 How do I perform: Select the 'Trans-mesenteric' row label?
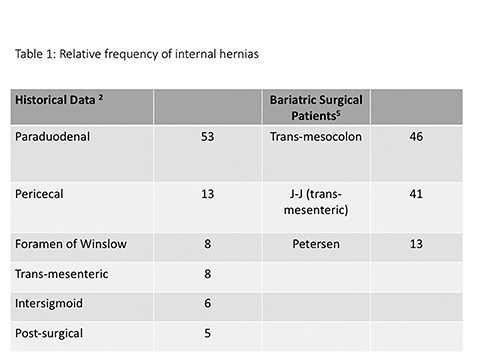pos(62,274)
